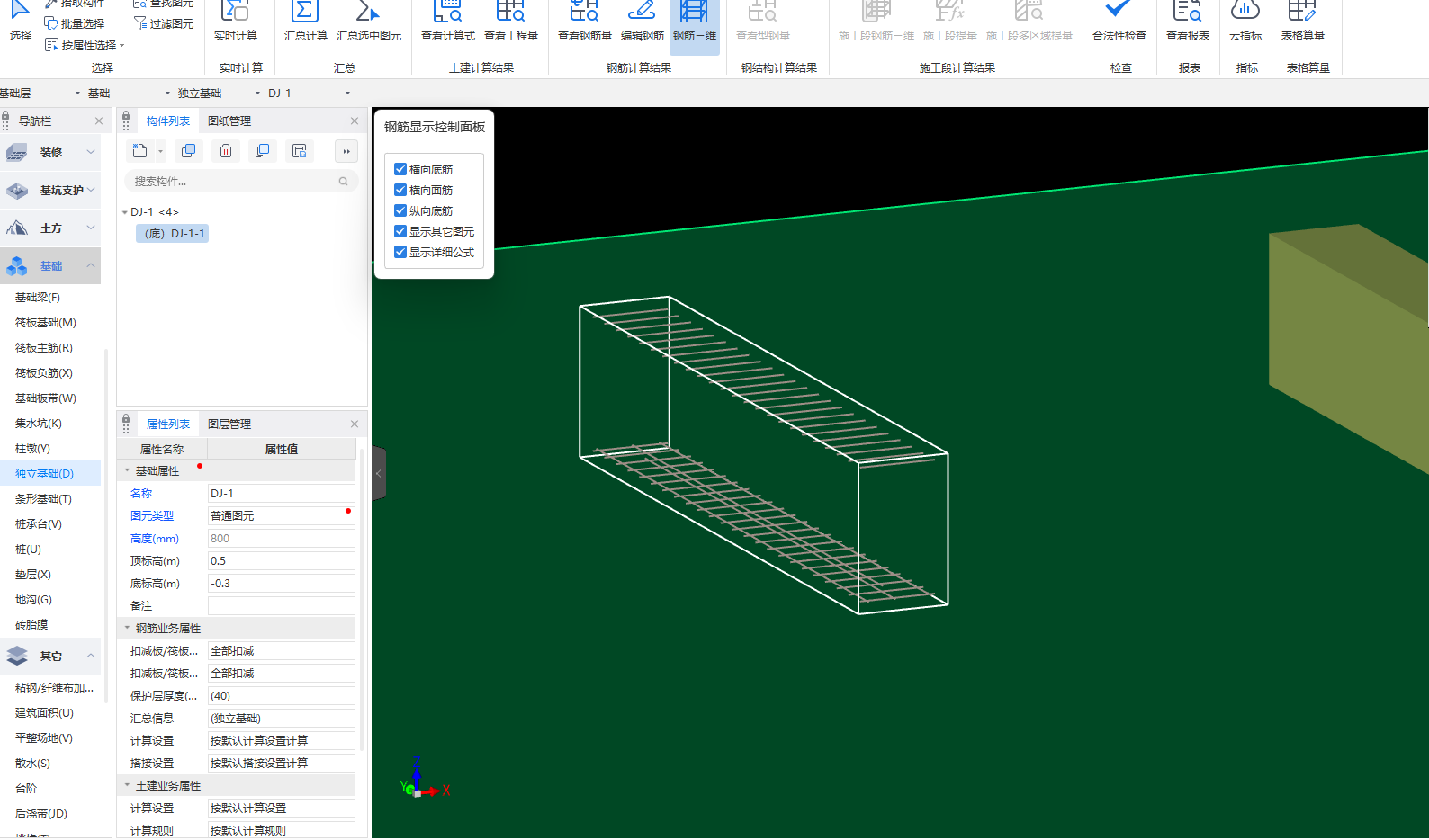Run 实时计算 from the ribbon
This screenshot has height=840, width=1429.
(236, 22)
